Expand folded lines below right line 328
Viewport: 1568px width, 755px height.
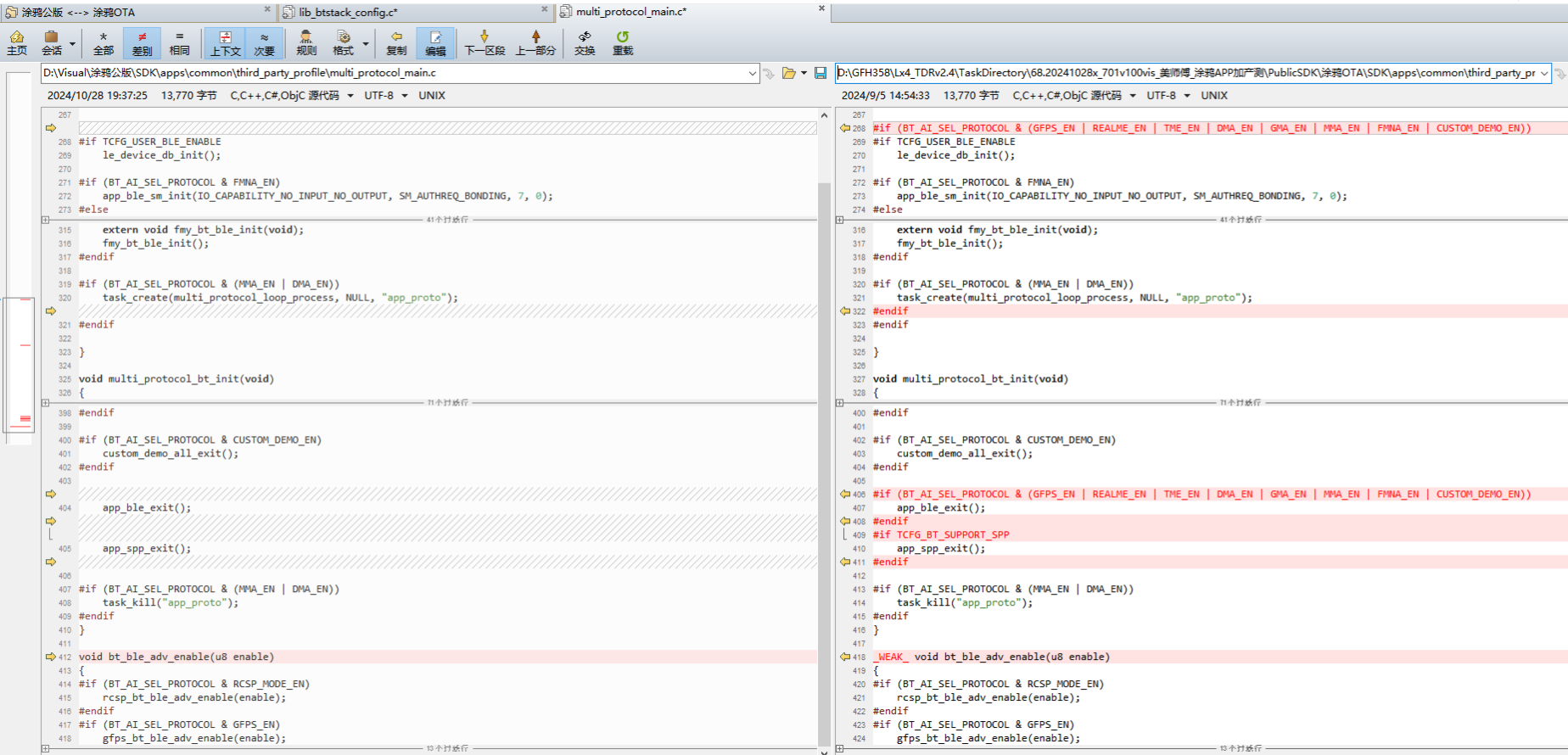(839, 403)
